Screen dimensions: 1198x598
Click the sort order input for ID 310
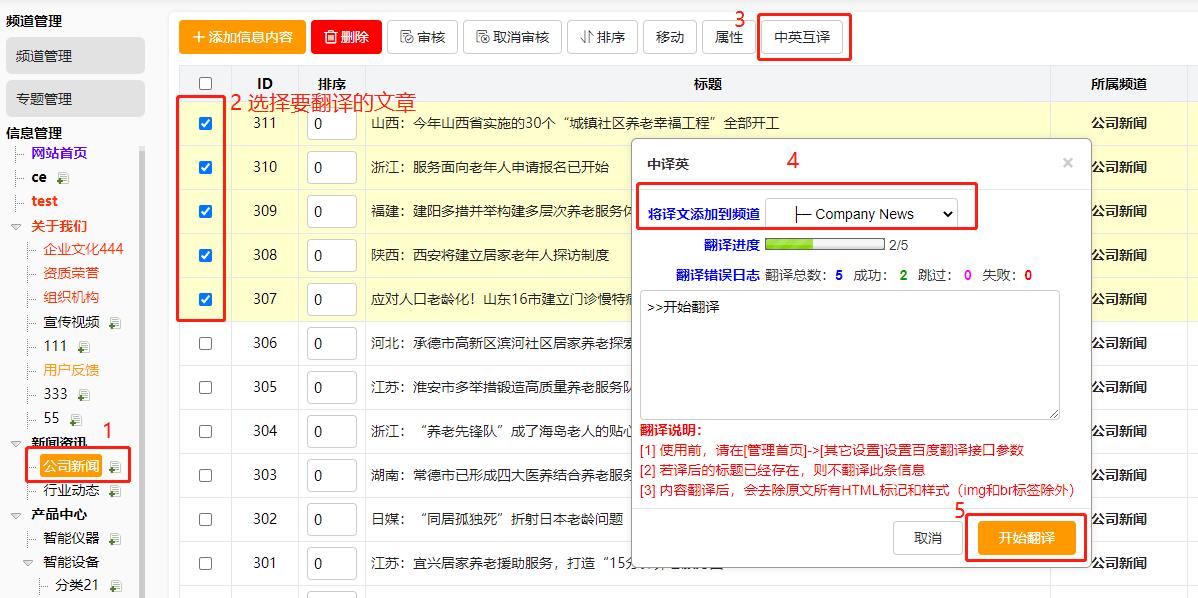click(x=331, y=167)
